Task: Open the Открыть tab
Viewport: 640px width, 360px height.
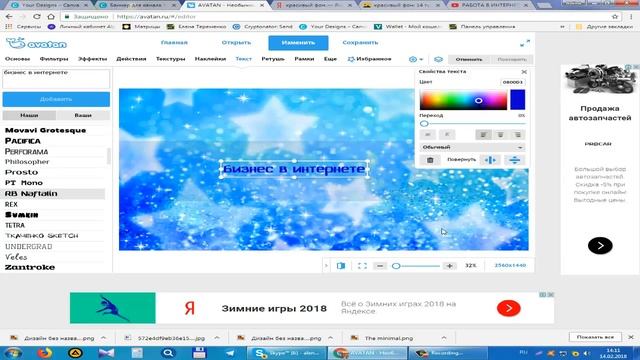Action: (236, 42)
